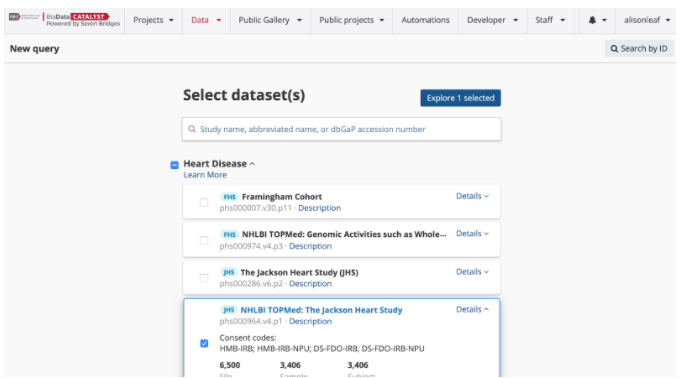The image size is (682, 378).
Task: Click the BioData Catalyst logo
Action: coord(64,20)
